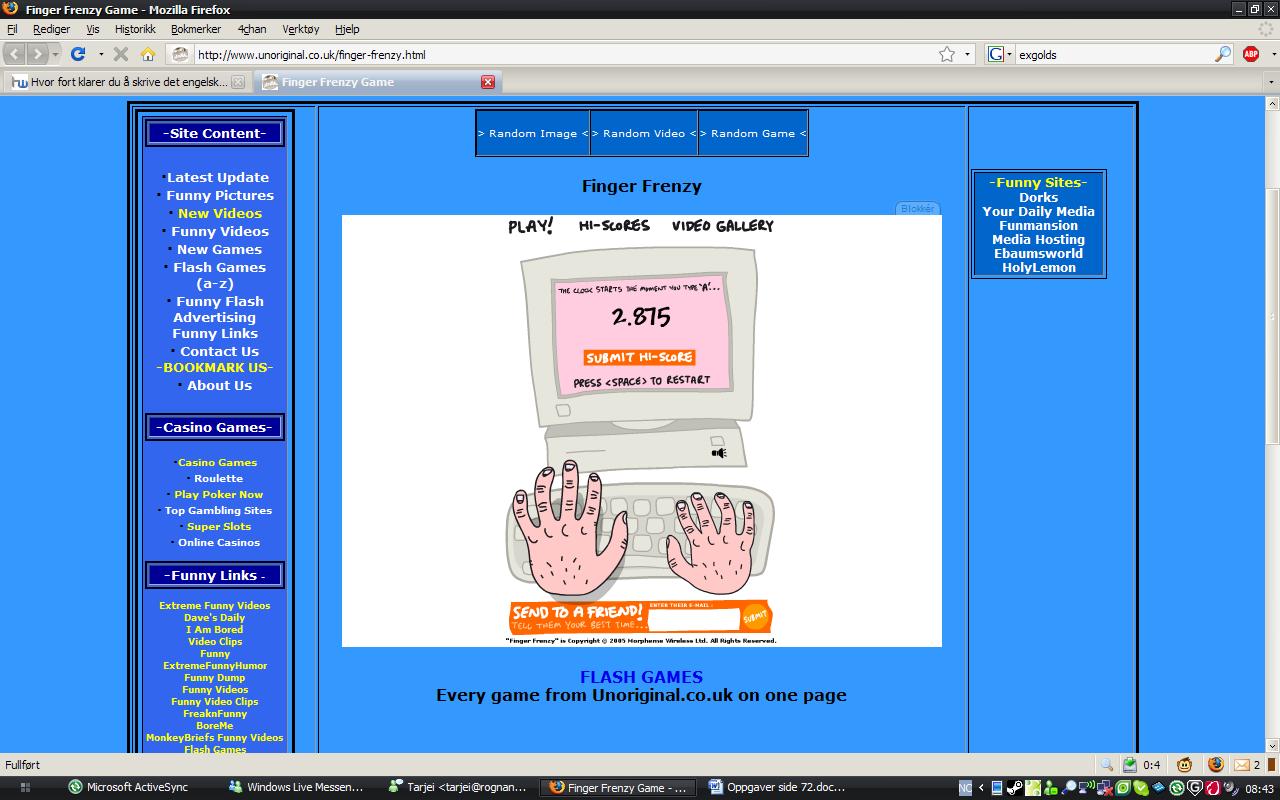Screen dimensions: 1280x800
Task: Switch to Microsoft ActiveSync in the taskbar
Action: coord(129,787)
